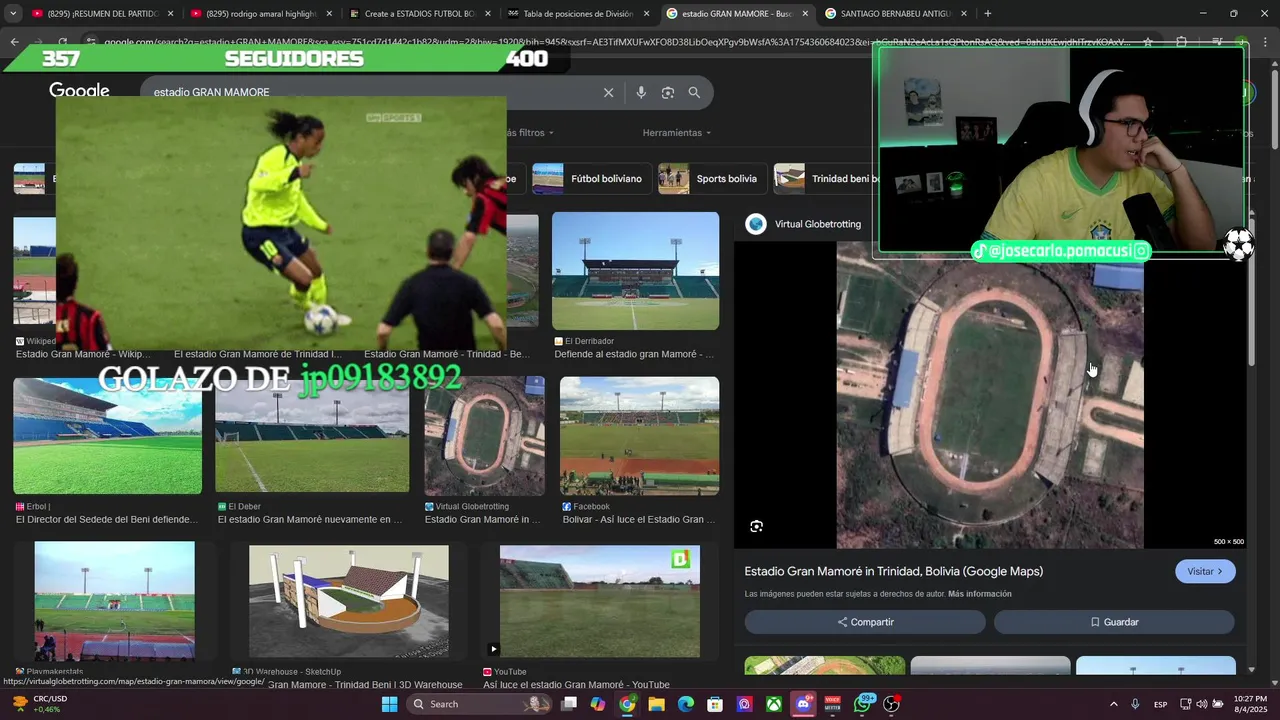Open El Derribador stadium thumbnail
The width and height of the screenshot is (1280, 720).
pos(635,271)
